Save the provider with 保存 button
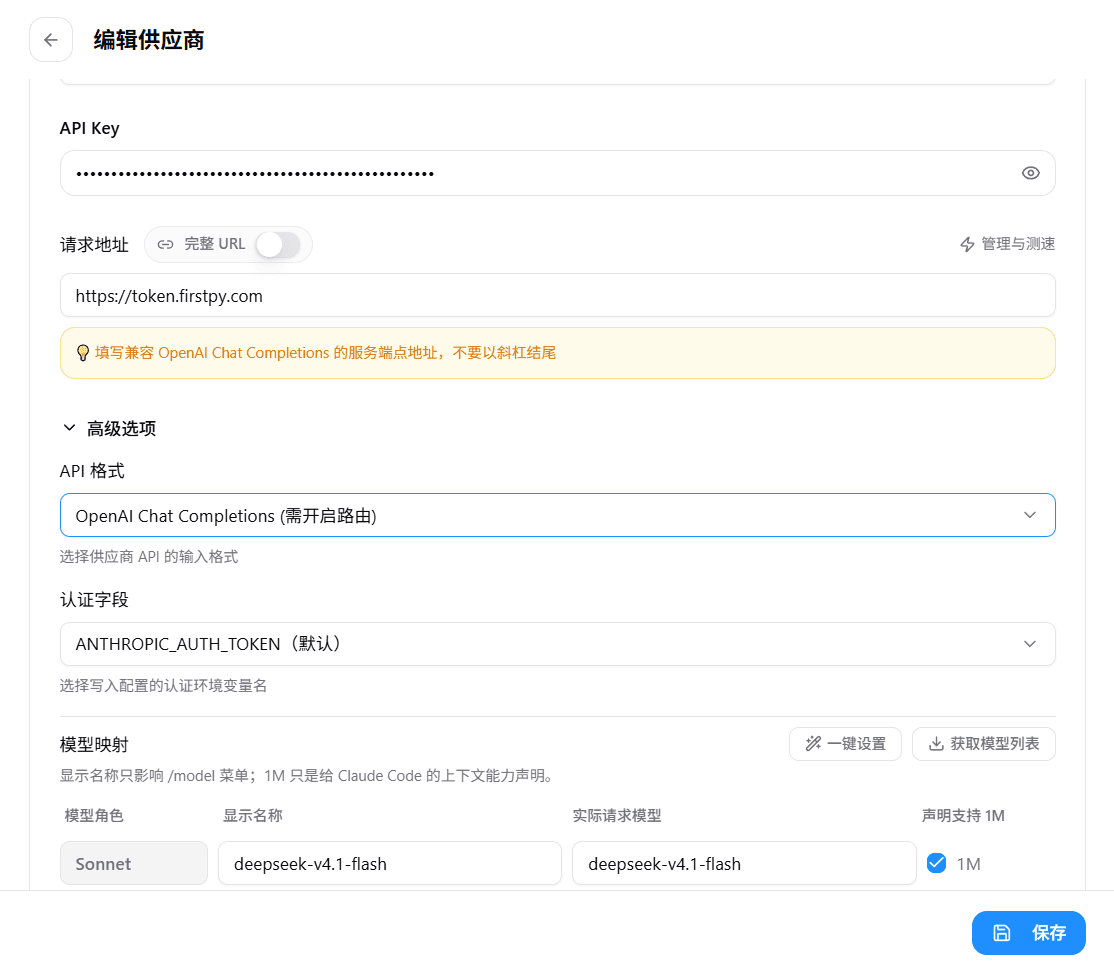 pos(1029,933)
